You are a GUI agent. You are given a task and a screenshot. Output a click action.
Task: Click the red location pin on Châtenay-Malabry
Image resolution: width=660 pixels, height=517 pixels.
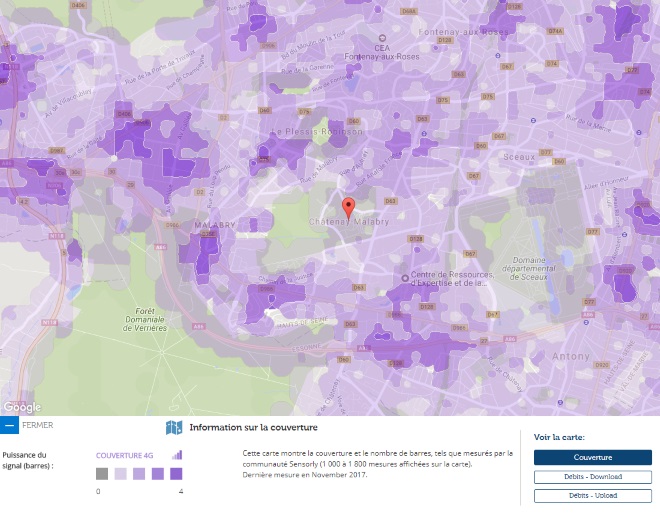pyautogui.click(x=348, y=208)
